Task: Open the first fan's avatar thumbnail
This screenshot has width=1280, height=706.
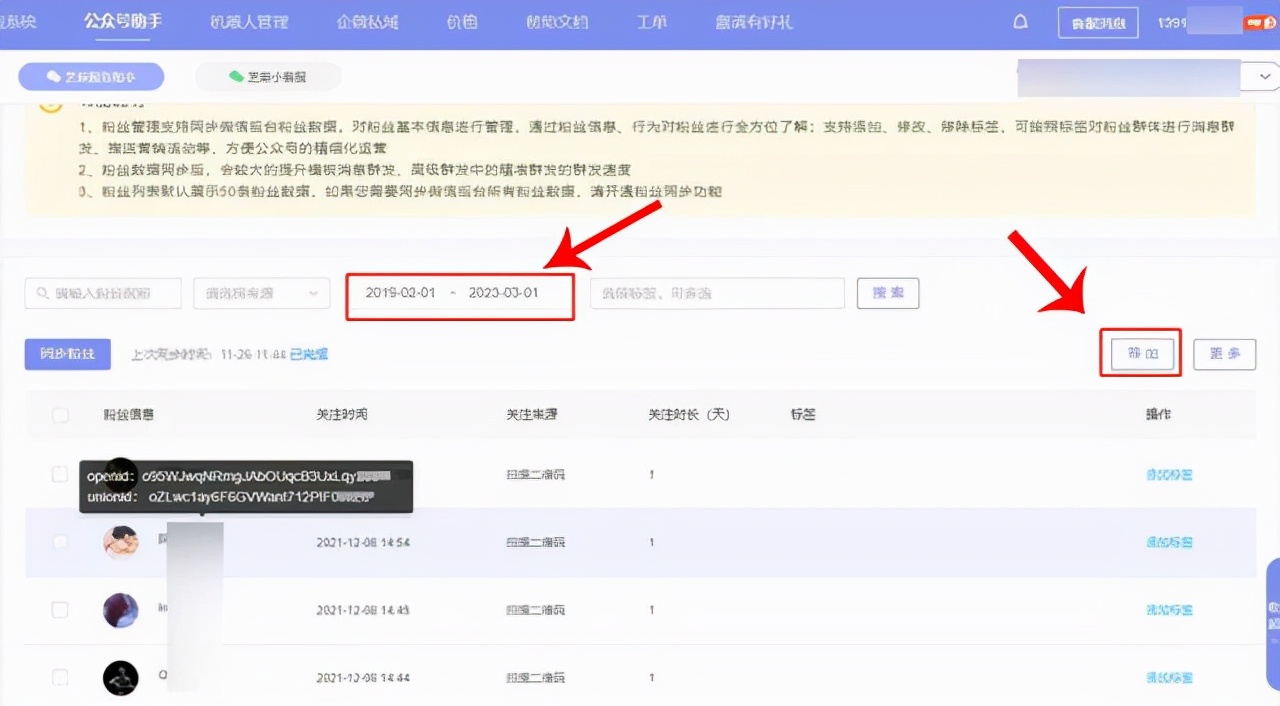Action: [x=121, y=474]
